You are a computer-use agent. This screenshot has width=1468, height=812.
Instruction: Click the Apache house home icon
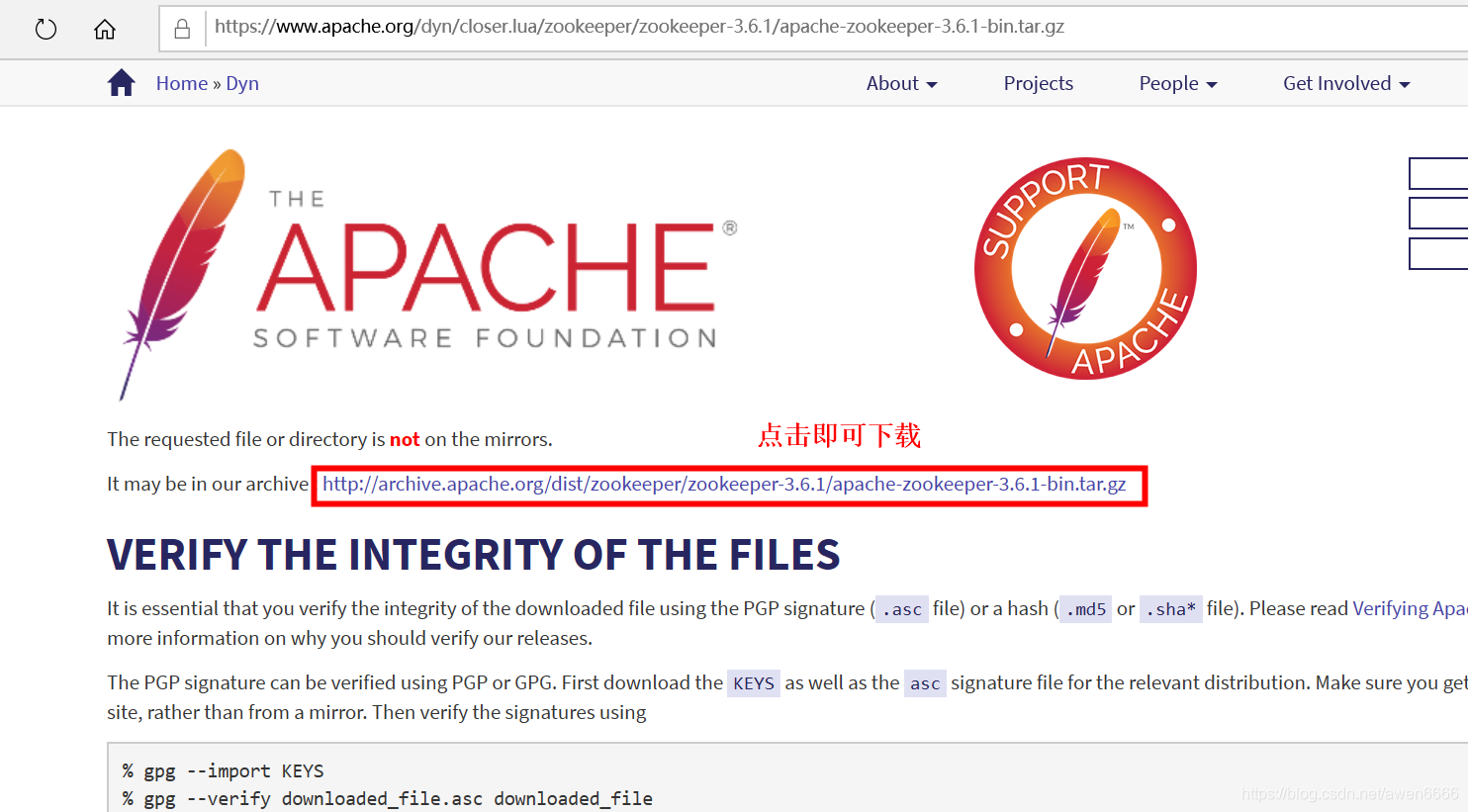pos(121,83)
